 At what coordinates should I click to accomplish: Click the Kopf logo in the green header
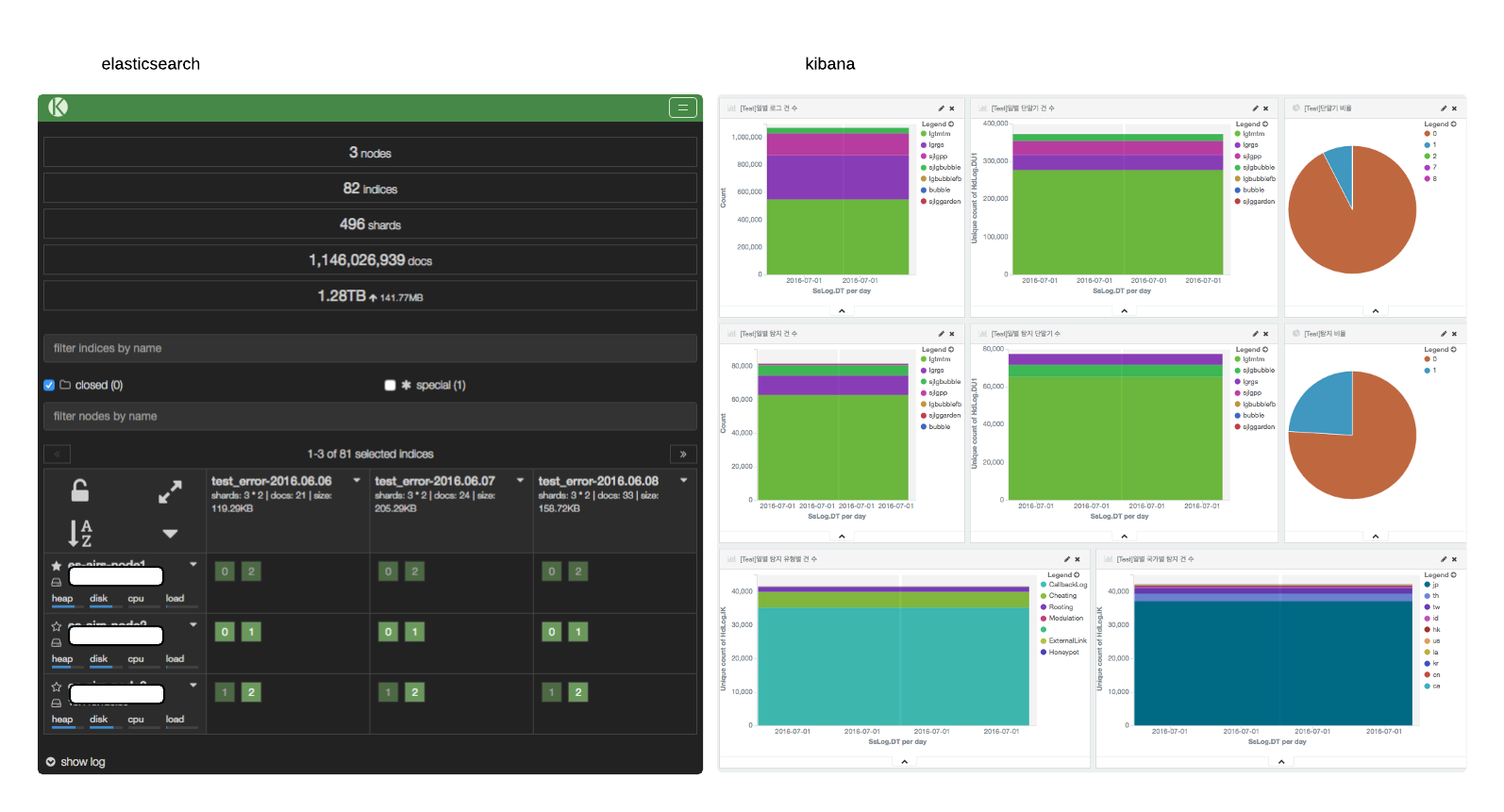(58, 107)
